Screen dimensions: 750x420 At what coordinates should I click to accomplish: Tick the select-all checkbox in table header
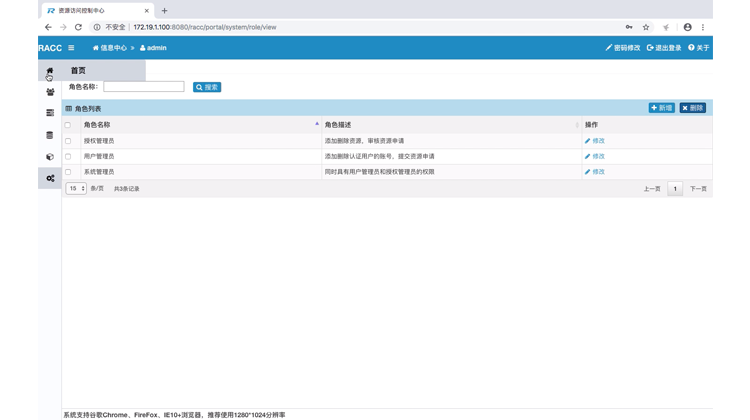coord(68,125)
